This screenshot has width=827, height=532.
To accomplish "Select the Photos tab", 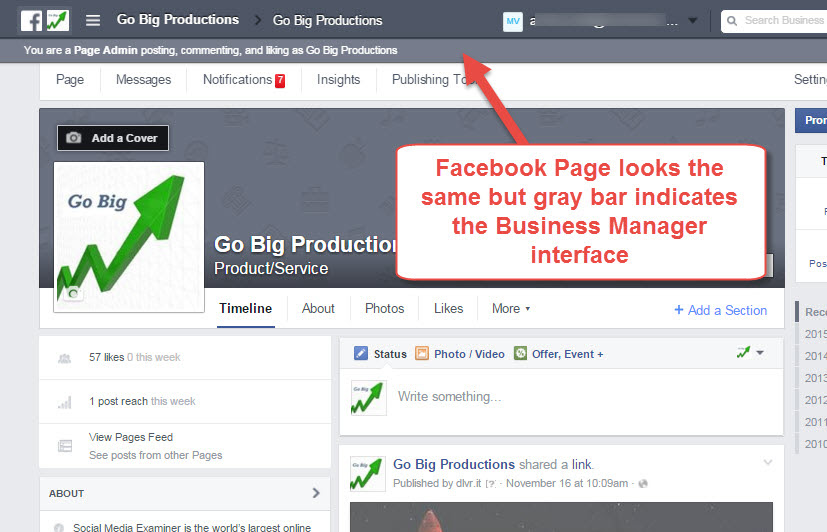I will 384,308.
